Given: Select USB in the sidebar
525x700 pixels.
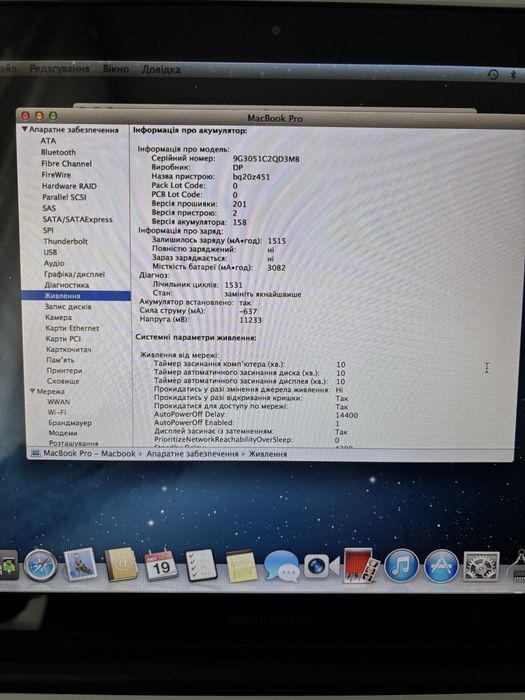Looking at the screenshot, I should pos(50,252).
